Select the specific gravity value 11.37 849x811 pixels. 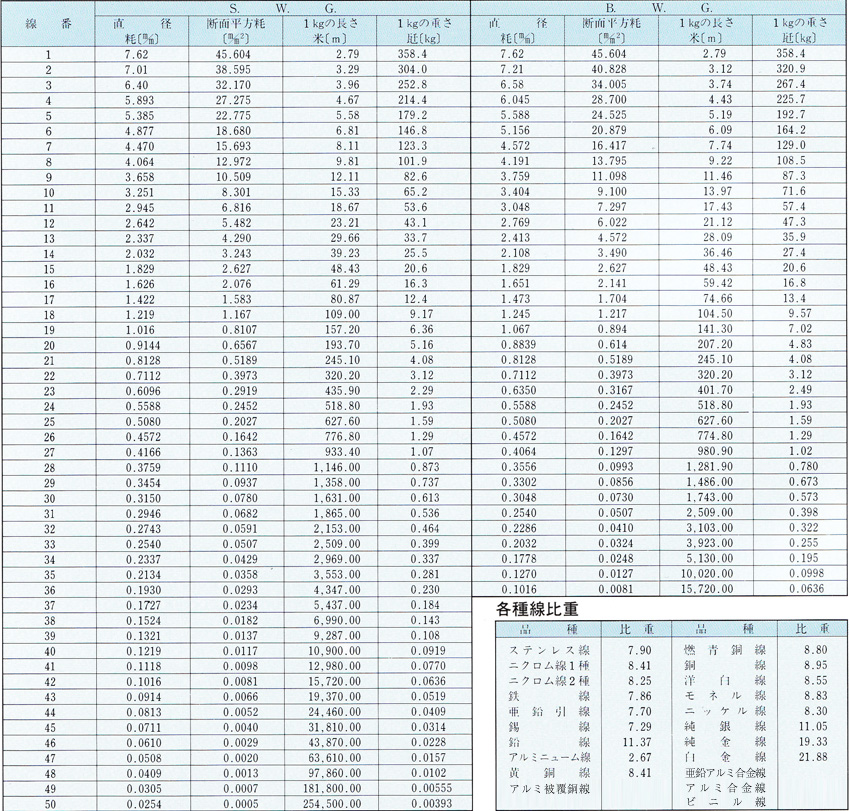tap(637, 742)
